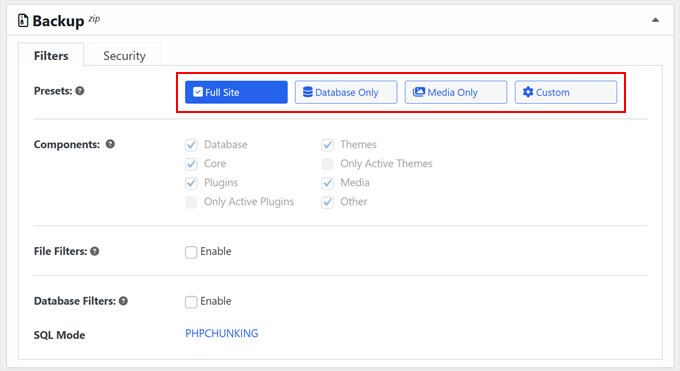The height and width of the screenshot is (371, 680).
Task: Collapse the Backup panel with the arrow
Action: 655,20
